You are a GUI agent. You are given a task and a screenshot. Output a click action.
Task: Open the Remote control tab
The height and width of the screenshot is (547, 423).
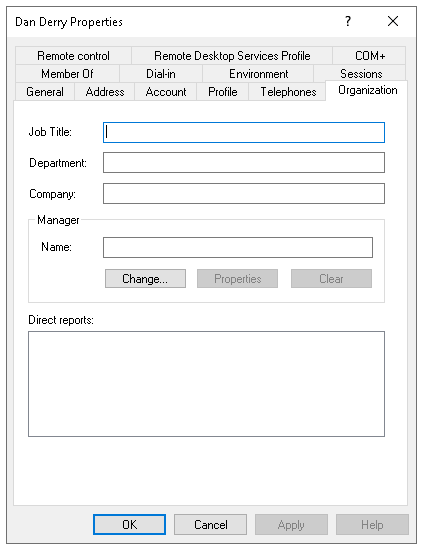tap(73, 56)
